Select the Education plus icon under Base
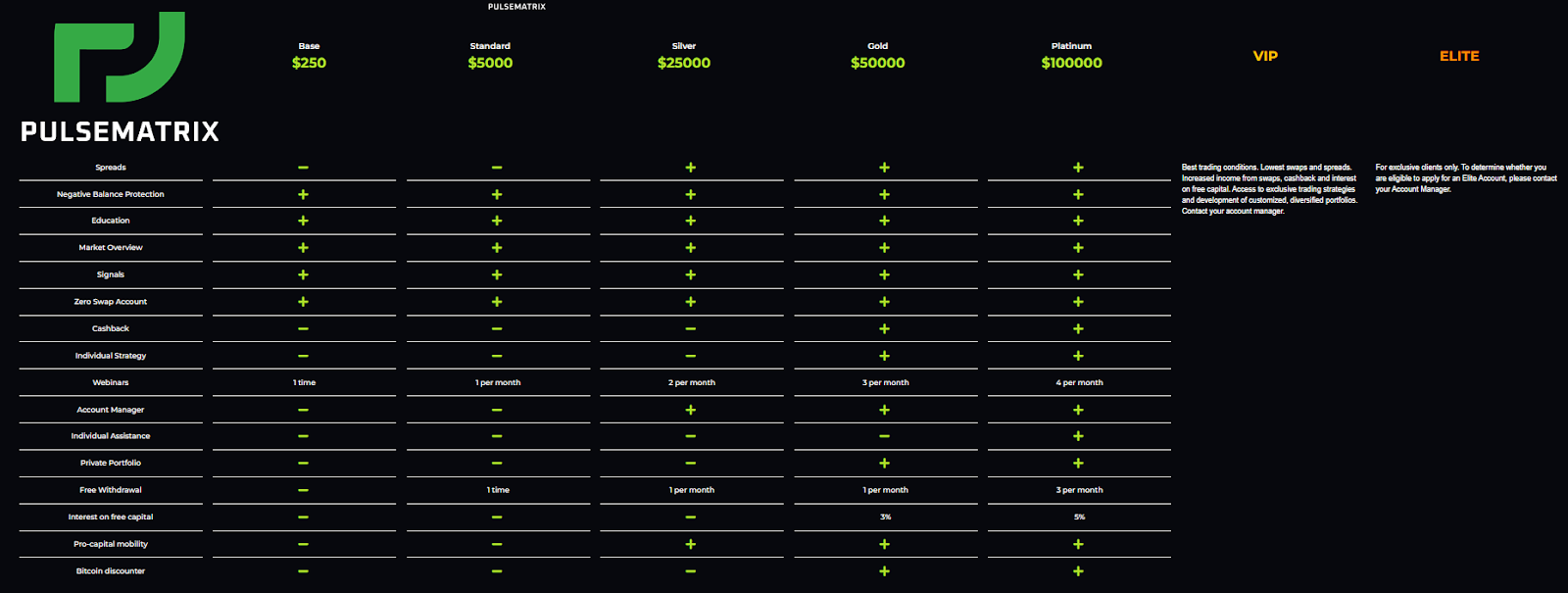The height and width of the screenshot is (593, 1568). (x=303, y=221)
